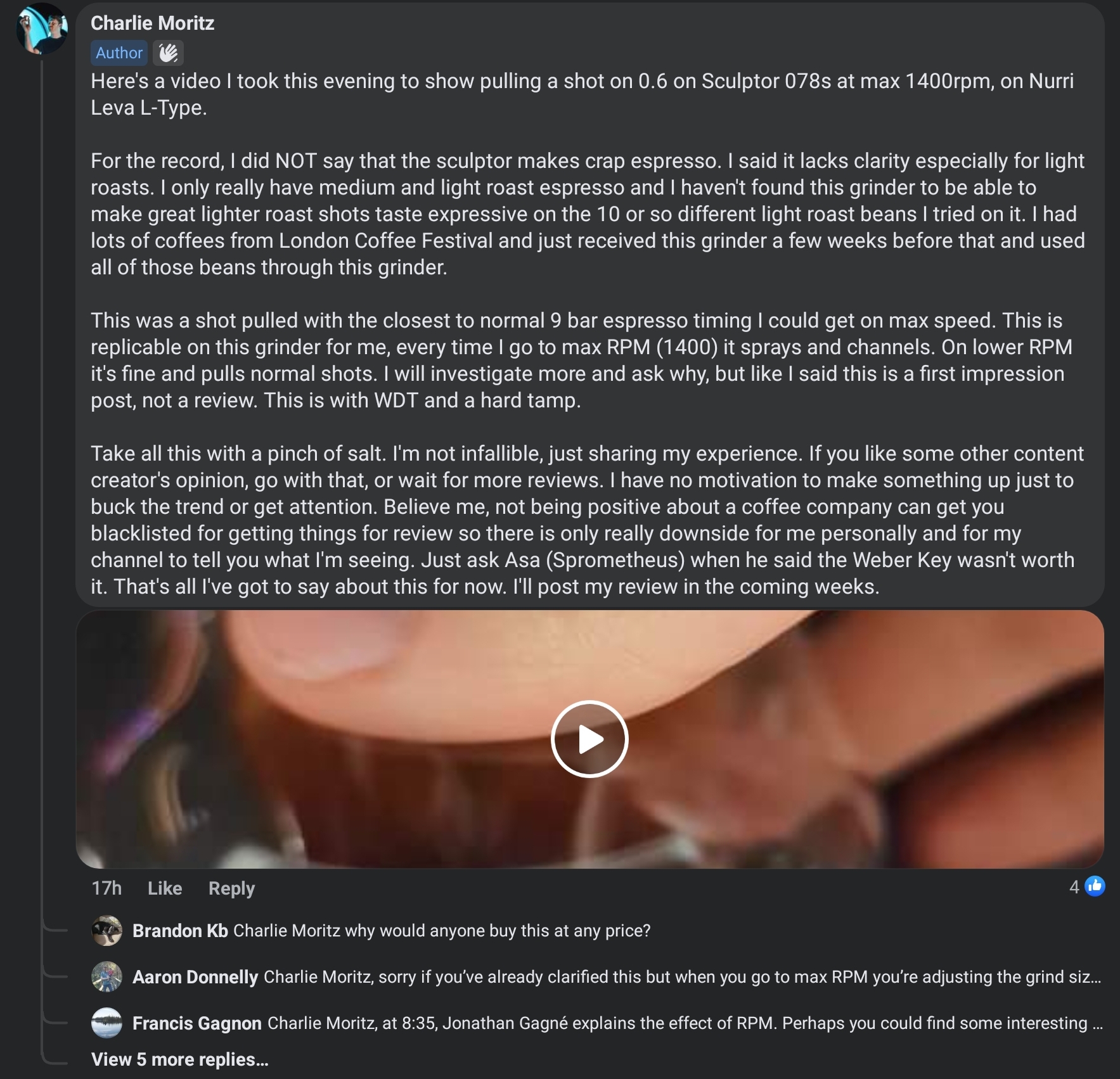This screenshot has width=1120, height=1079.
Task: Like Charlie Moritz's comment
Action: click(x=165, y=888)
